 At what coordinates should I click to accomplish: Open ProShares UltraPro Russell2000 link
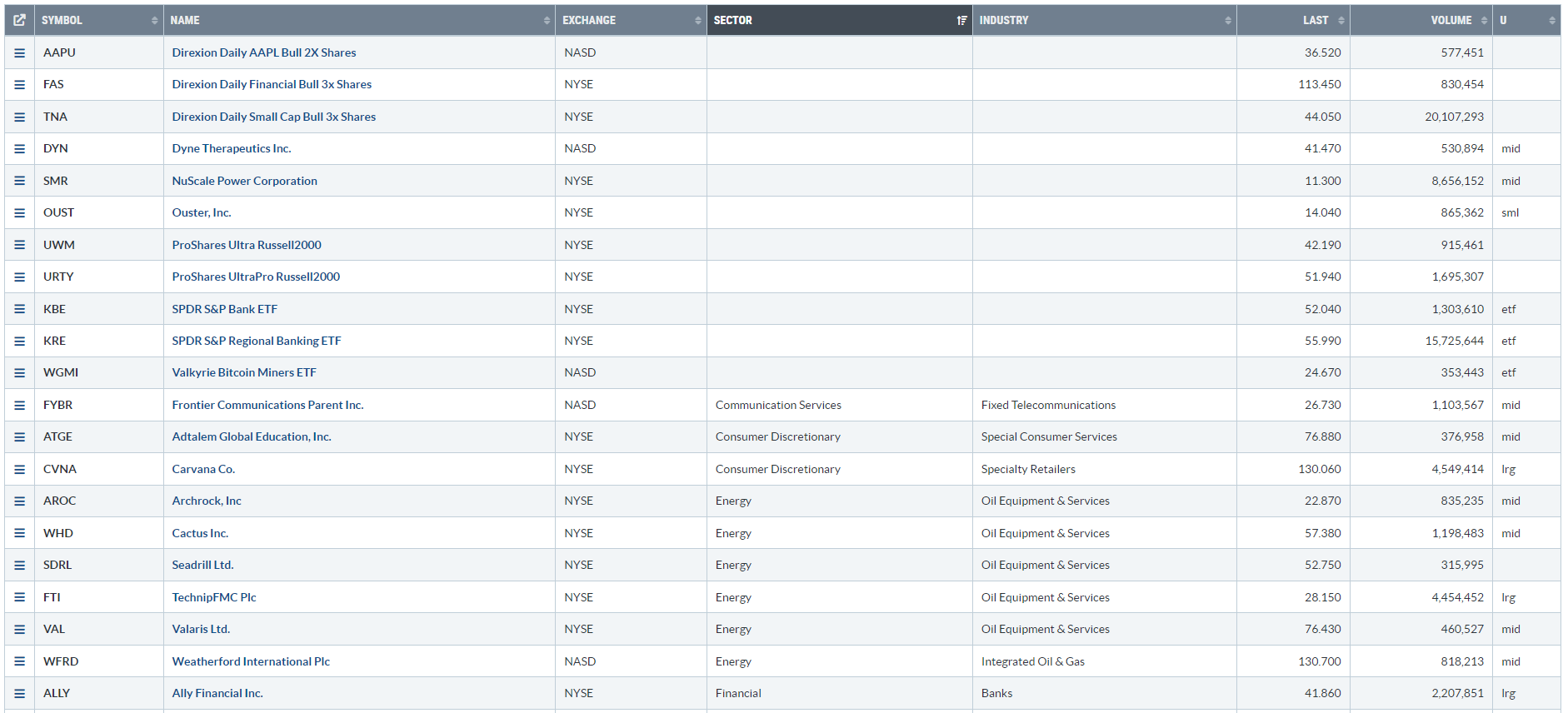tap(256, 277)
